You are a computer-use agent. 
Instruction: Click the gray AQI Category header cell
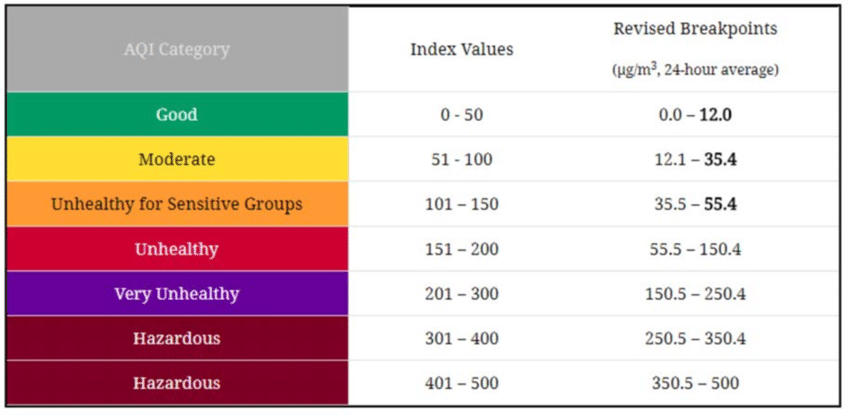point(177,49)
